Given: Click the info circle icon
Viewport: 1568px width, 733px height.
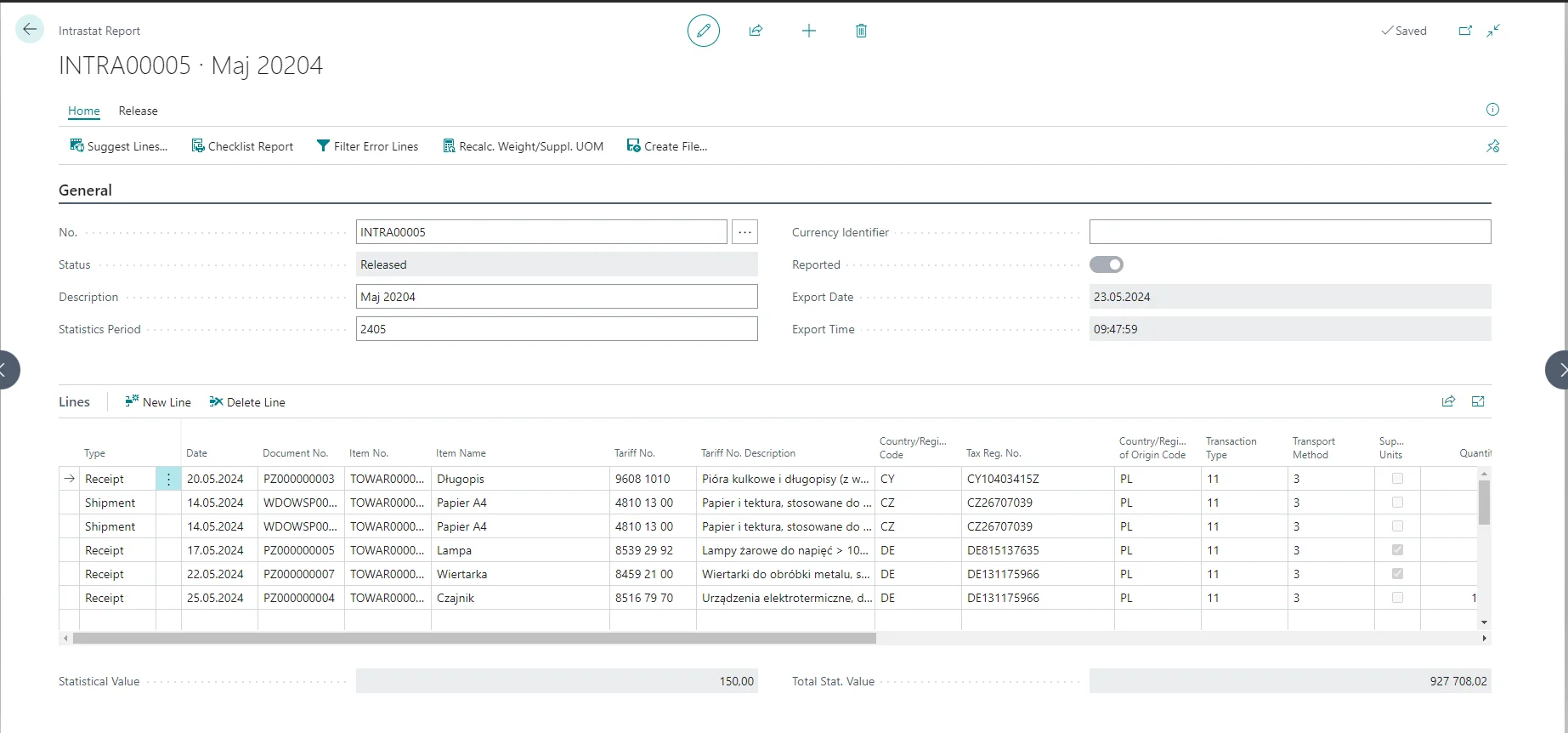Looking at the screenshot, I should (1492, 110).
